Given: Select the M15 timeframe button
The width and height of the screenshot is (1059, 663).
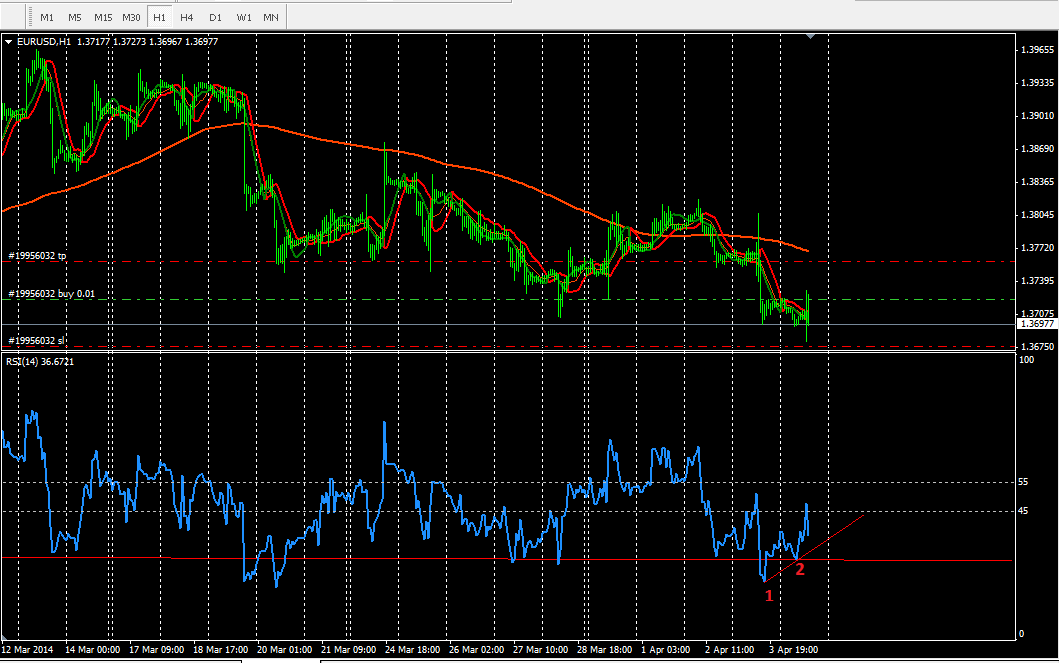Looking at the screenshot, I should point(103,17).
